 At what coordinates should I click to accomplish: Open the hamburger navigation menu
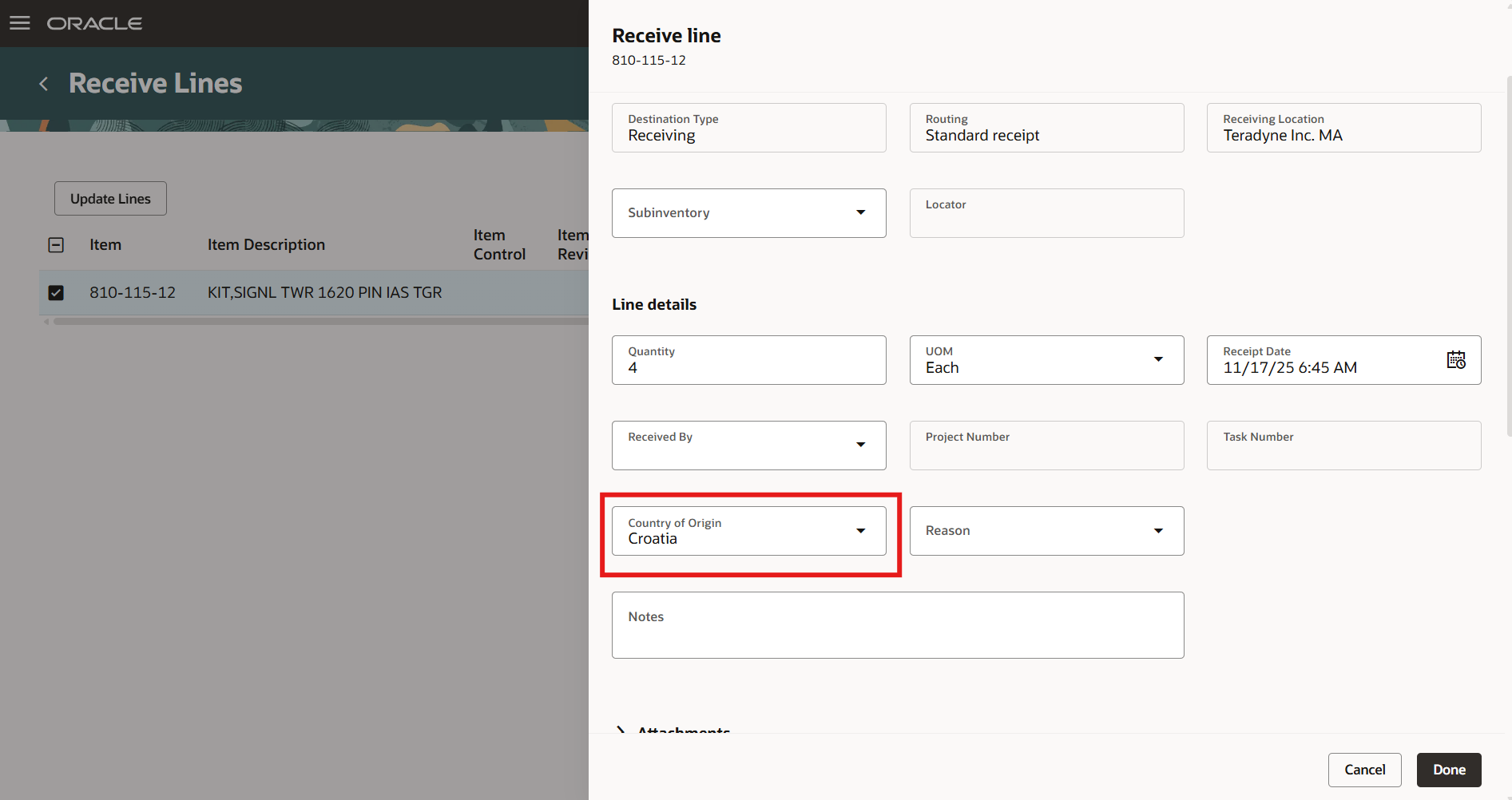20,22
